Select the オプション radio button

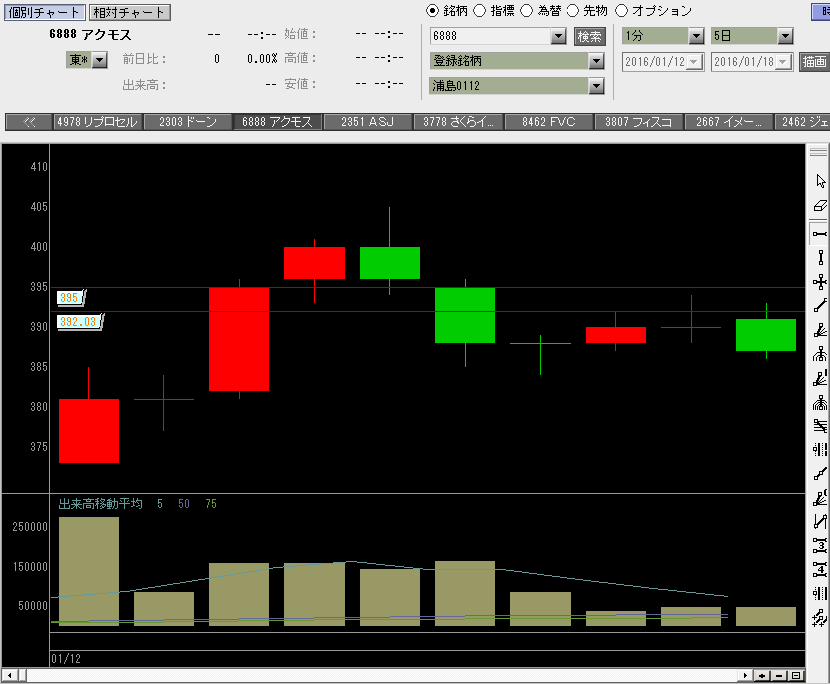point(621,11)
